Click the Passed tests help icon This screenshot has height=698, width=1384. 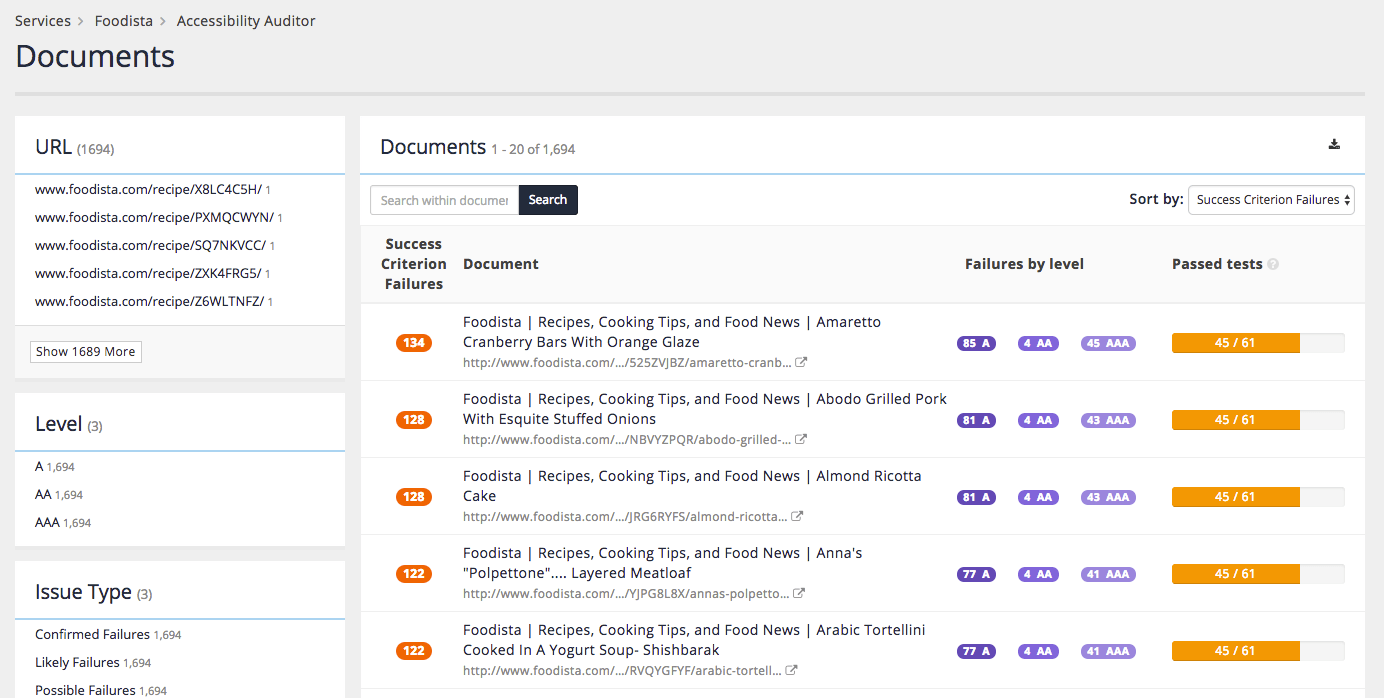pos(1273,265)
